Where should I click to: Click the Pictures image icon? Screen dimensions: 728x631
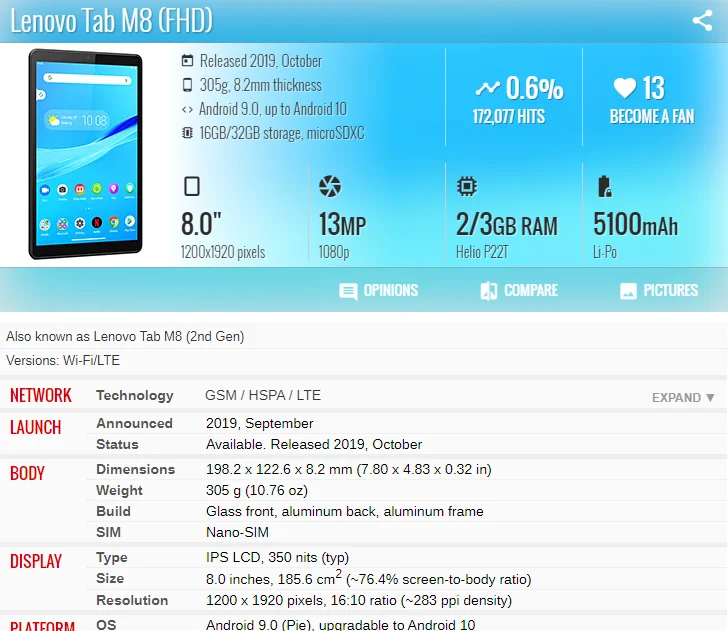[x=628, y=291]
